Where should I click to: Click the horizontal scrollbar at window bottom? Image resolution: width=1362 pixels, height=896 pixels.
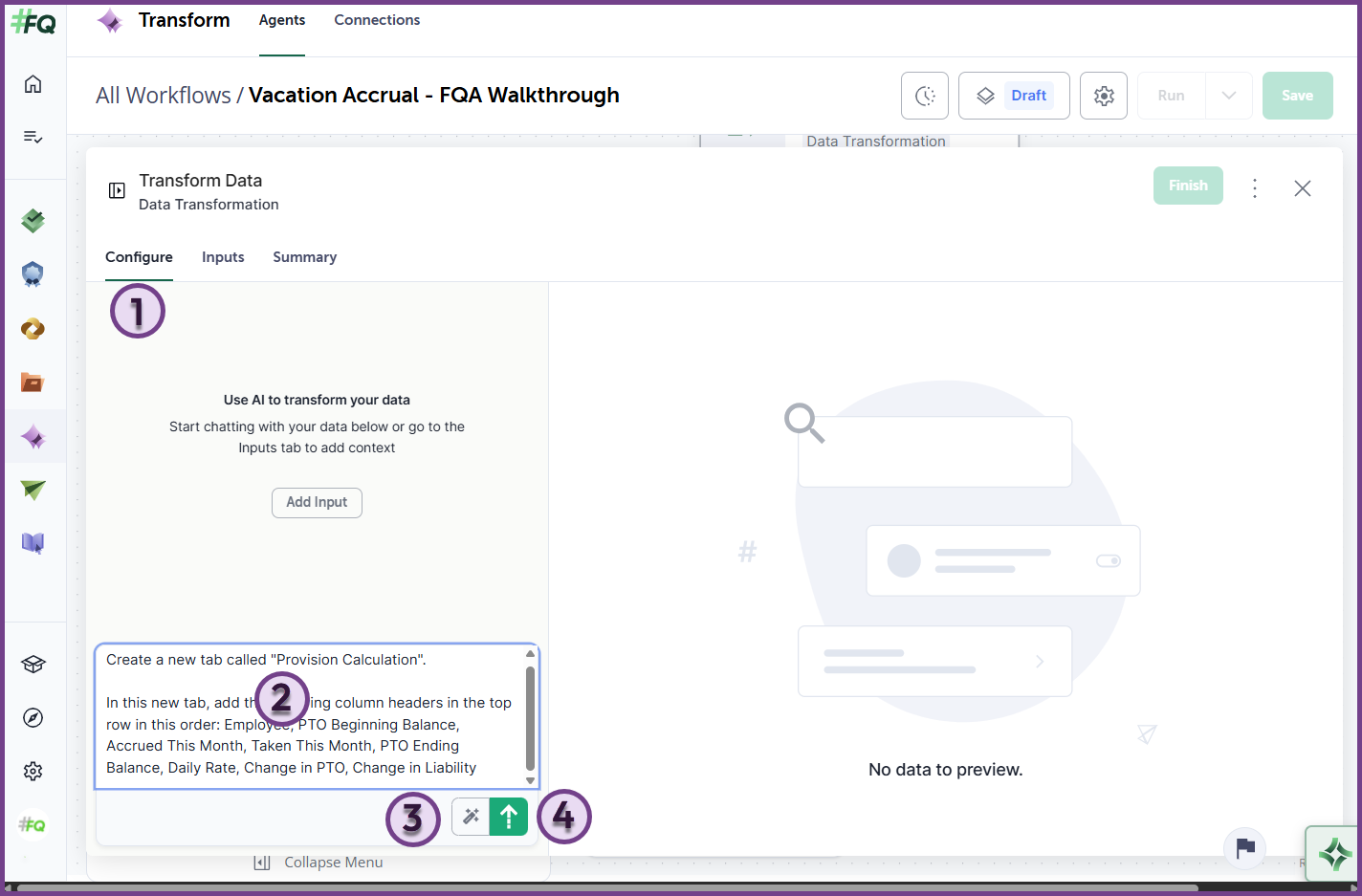tap(607, 888)
